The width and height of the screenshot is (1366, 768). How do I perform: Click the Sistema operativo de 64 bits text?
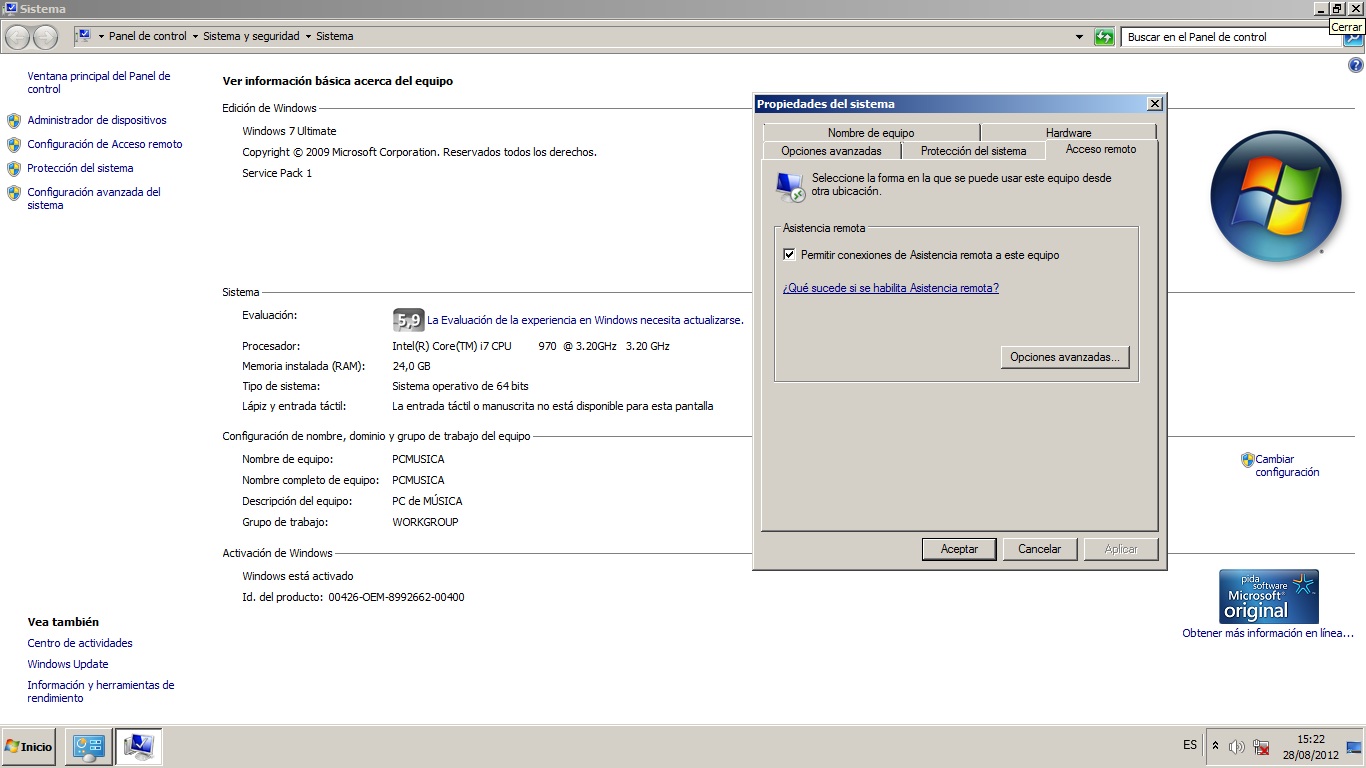coord(460,386)
